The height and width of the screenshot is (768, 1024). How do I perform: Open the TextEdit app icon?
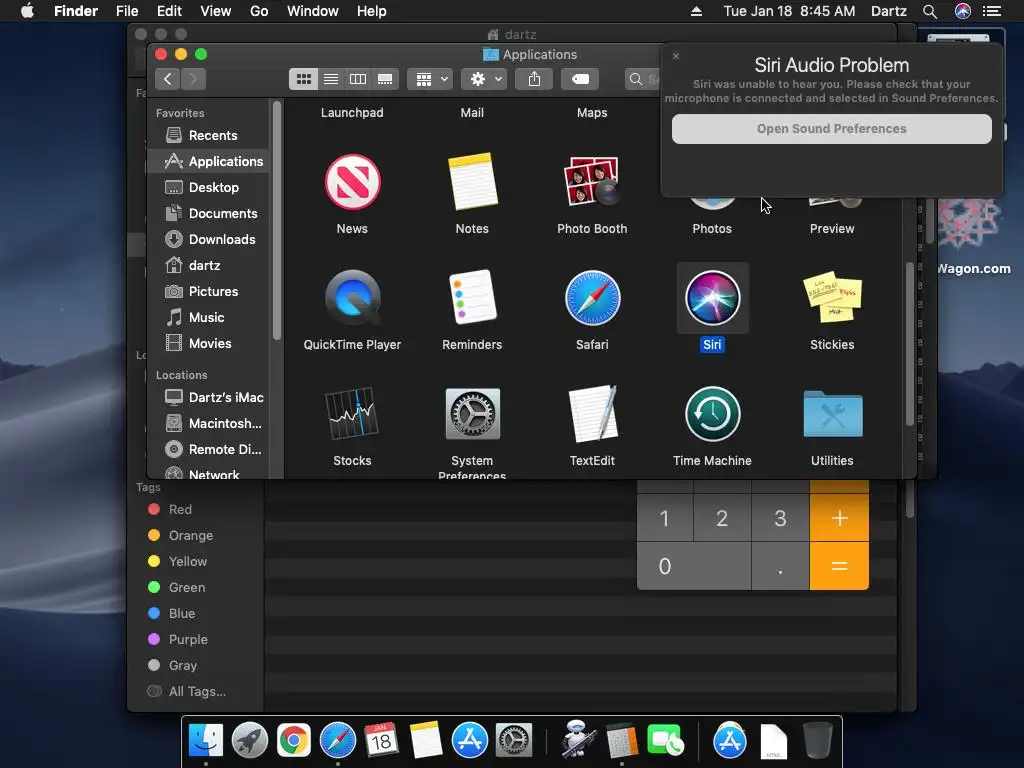pos(592,413)
